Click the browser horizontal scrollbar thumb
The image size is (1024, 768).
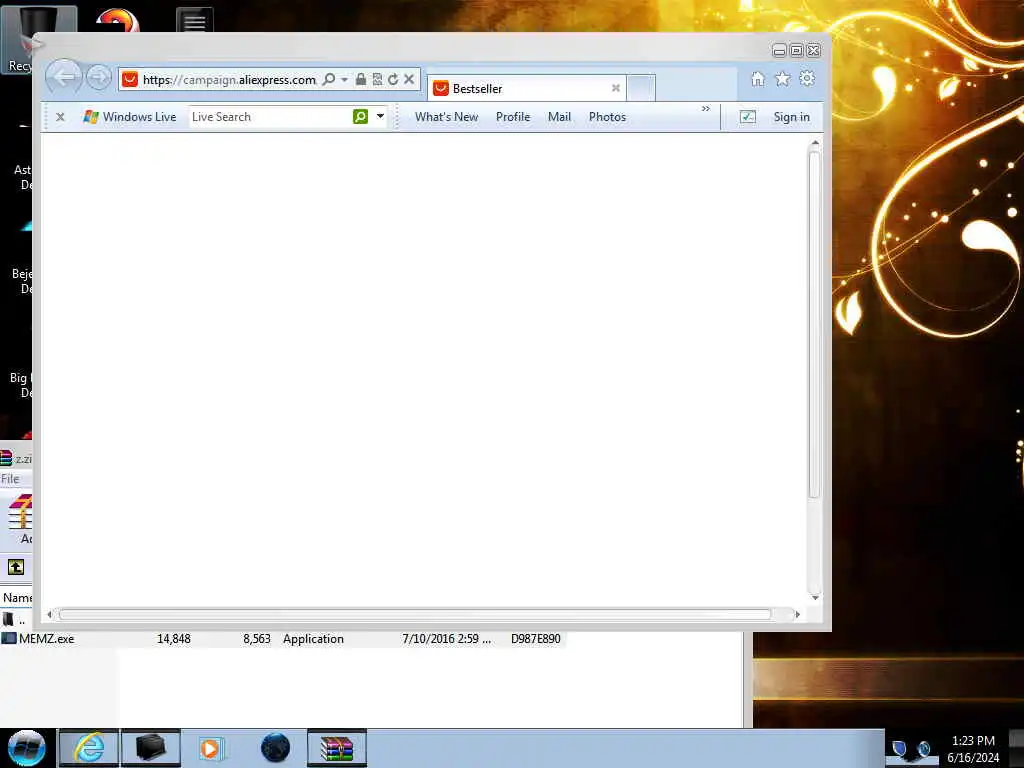tap(415, 615)
